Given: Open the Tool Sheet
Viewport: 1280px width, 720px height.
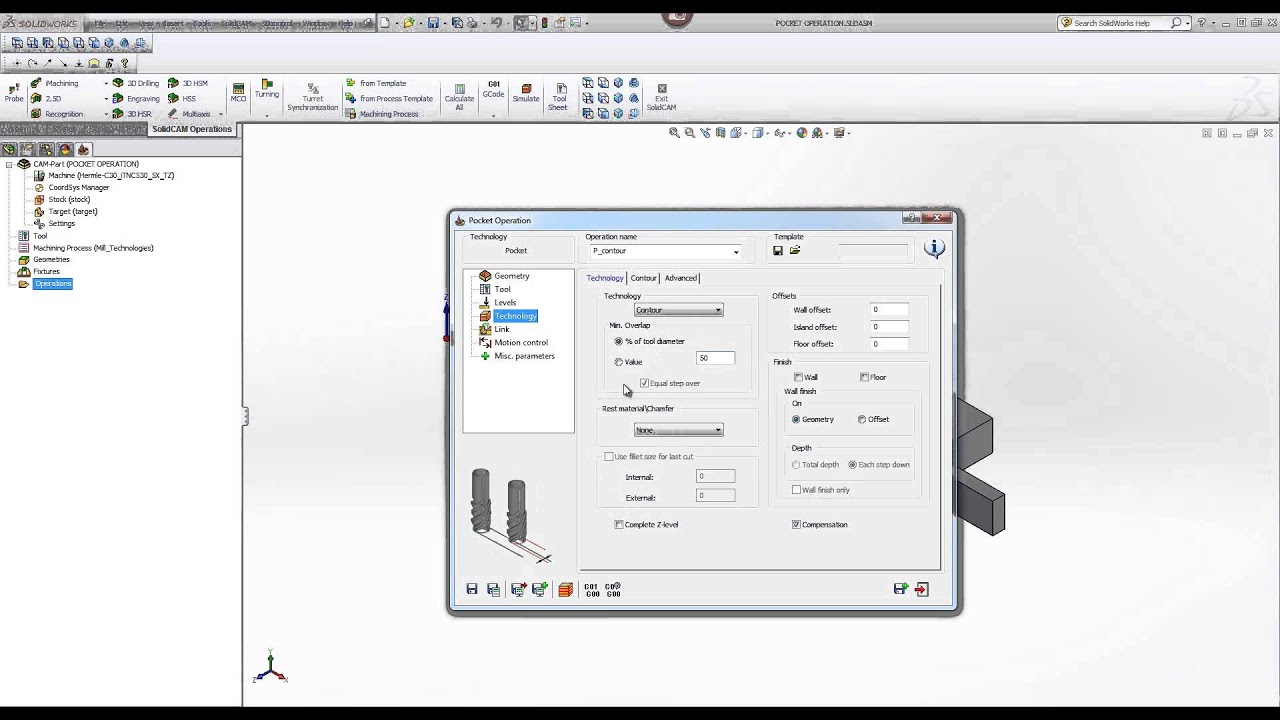Looking at the screenshot, I should [x=558, y=97].
